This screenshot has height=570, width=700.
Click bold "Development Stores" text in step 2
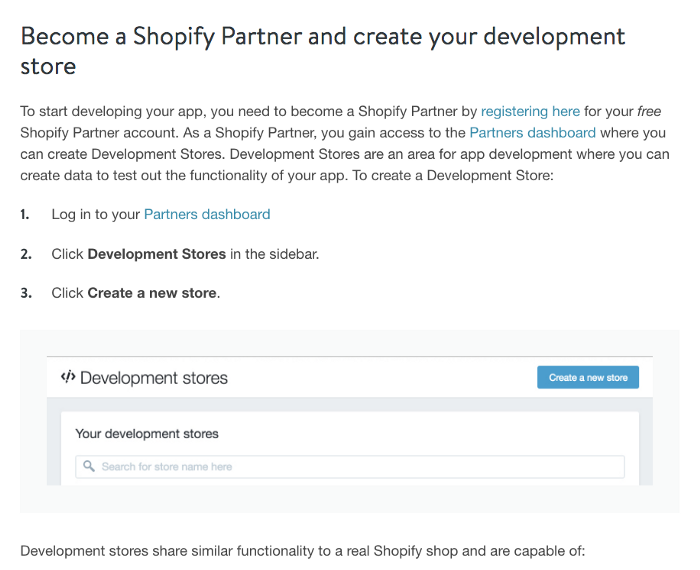click(157, 254)
